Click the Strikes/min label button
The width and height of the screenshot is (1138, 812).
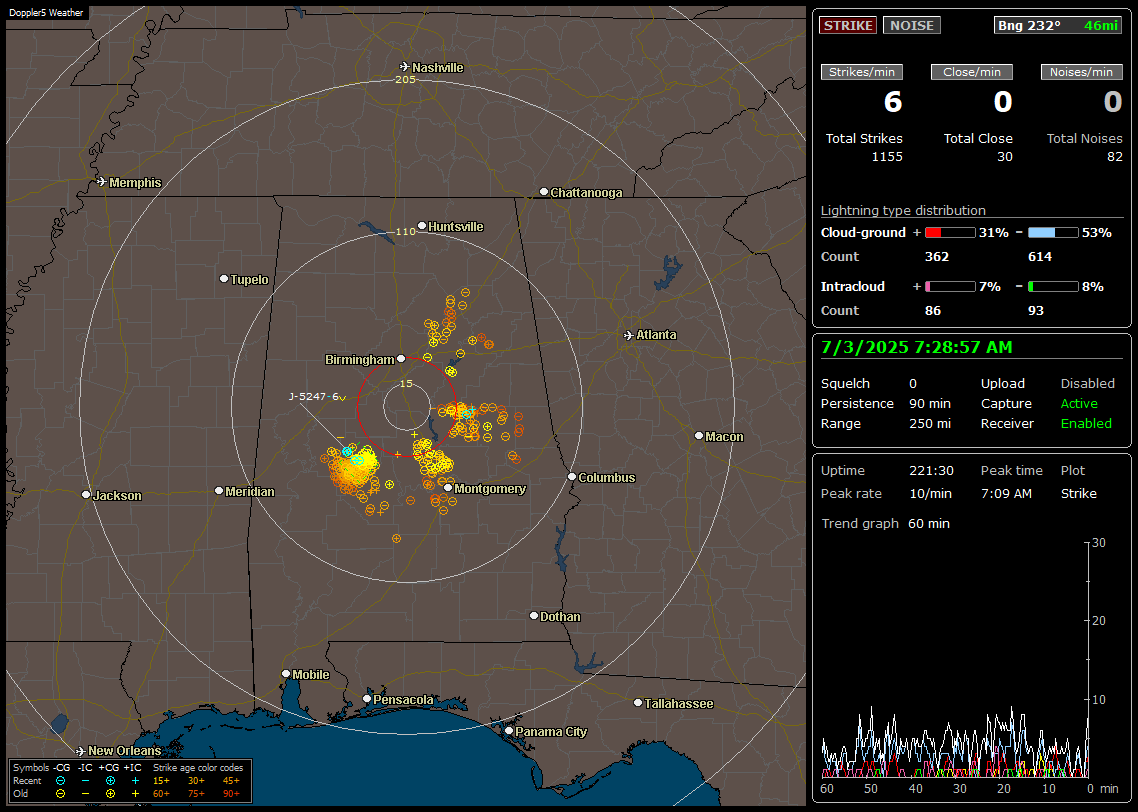click(x=861, y=72)
